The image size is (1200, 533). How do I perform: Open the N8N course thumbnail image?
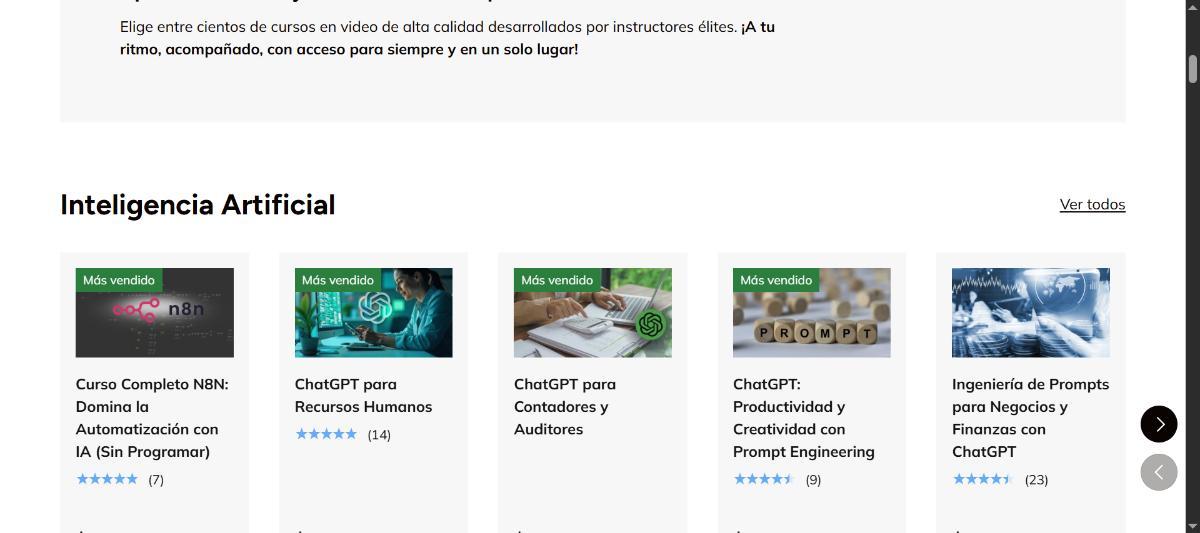(155, 312)
